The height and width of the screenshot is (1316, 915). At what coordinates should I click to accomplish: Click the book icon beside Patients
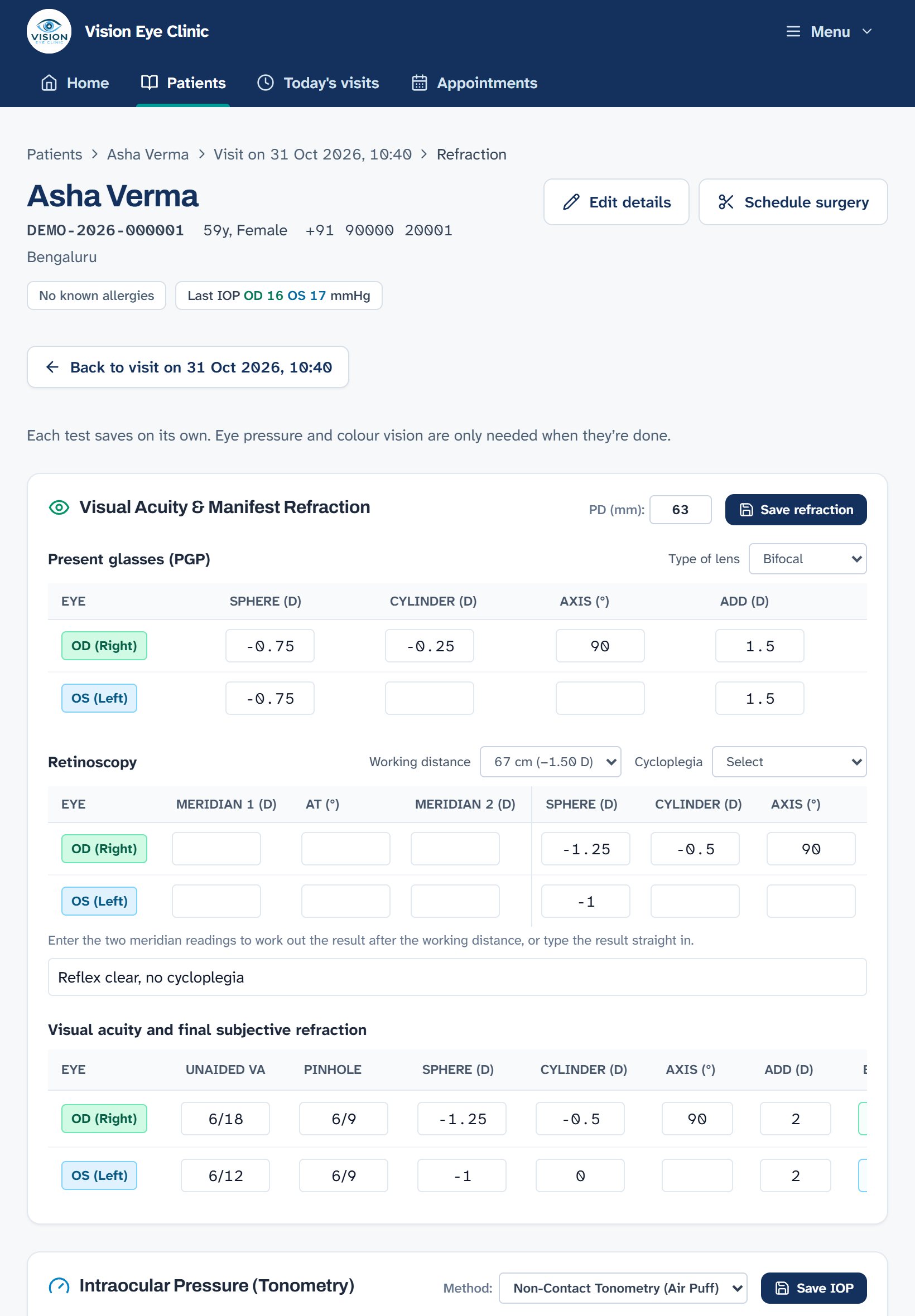click(x=150, y=83)
